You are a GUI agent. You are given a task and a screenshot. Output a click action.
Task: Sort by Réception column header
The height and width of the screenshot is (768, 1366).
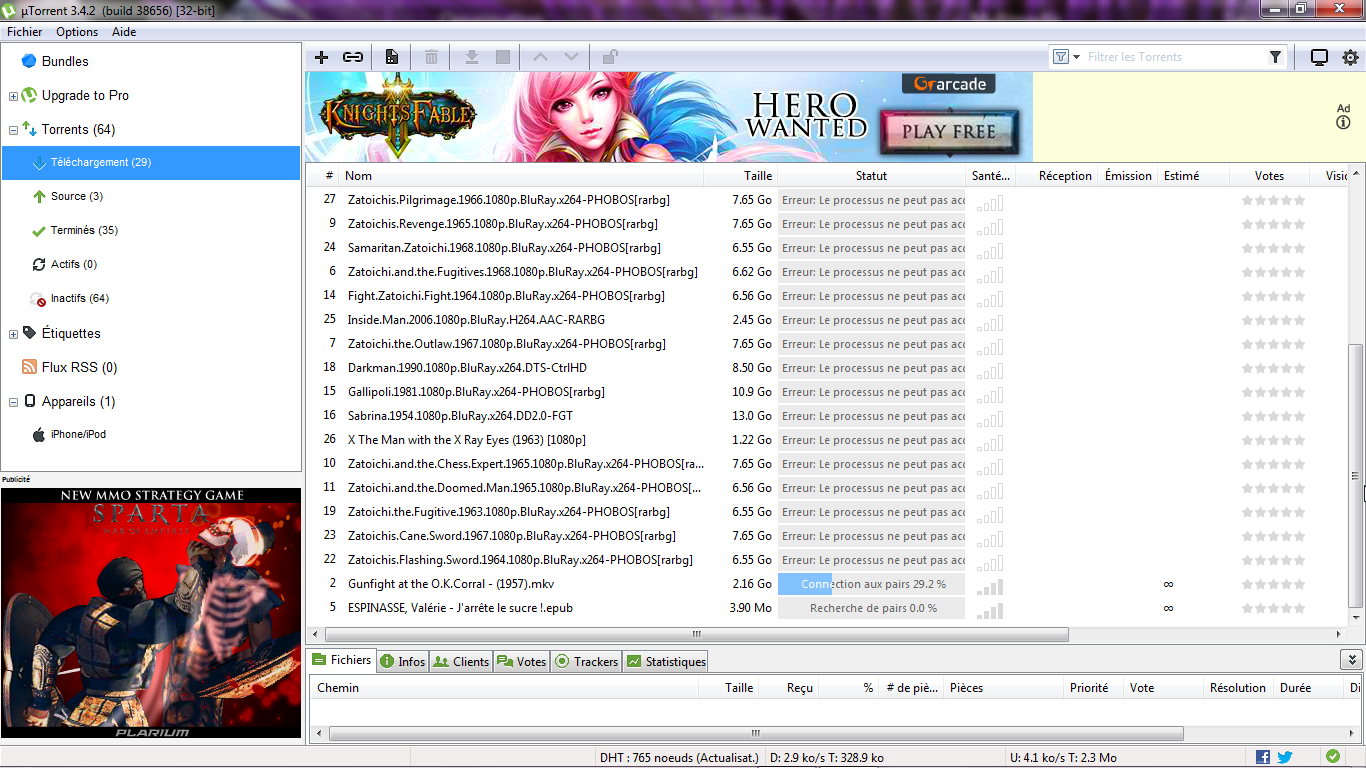(x=1057, y=176)
